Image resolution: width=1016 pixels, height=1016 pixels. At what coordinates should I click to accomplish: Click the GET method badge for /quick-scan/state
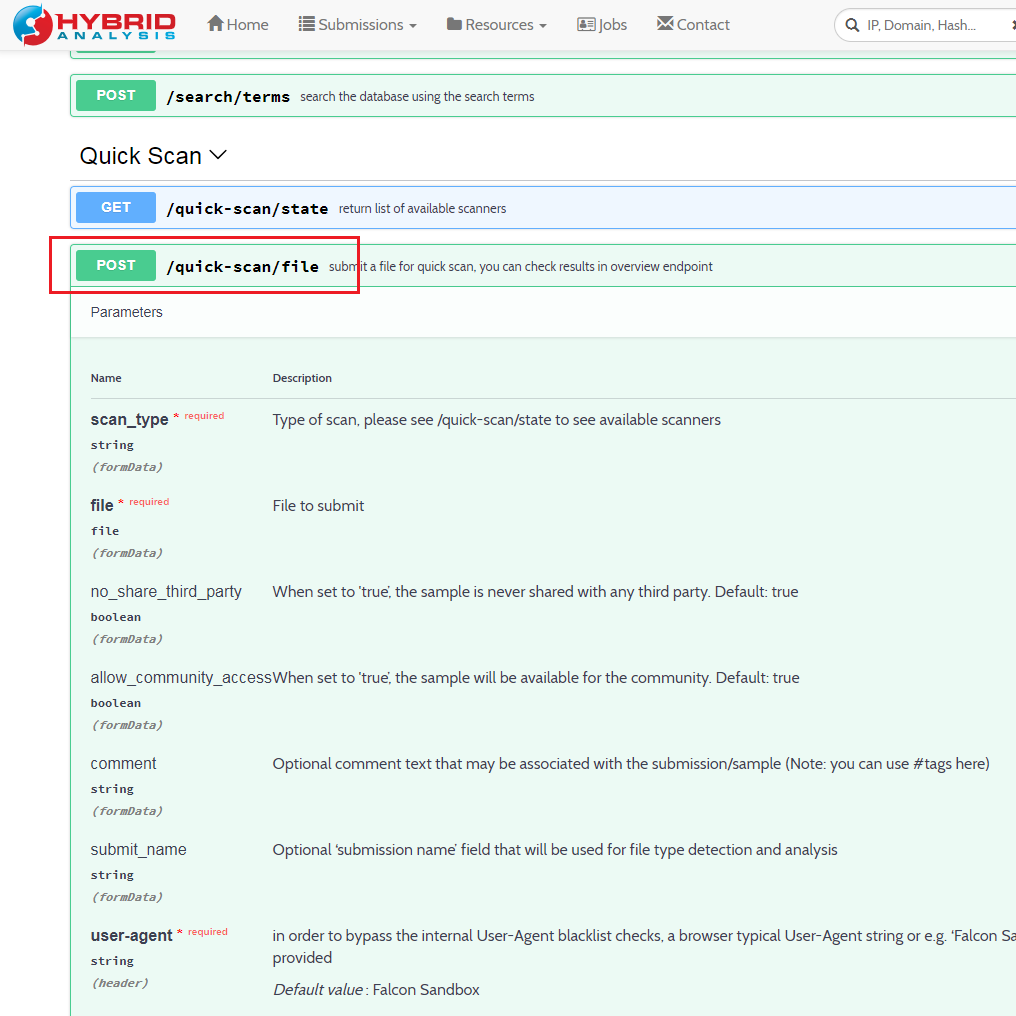[x=116, y=207]
